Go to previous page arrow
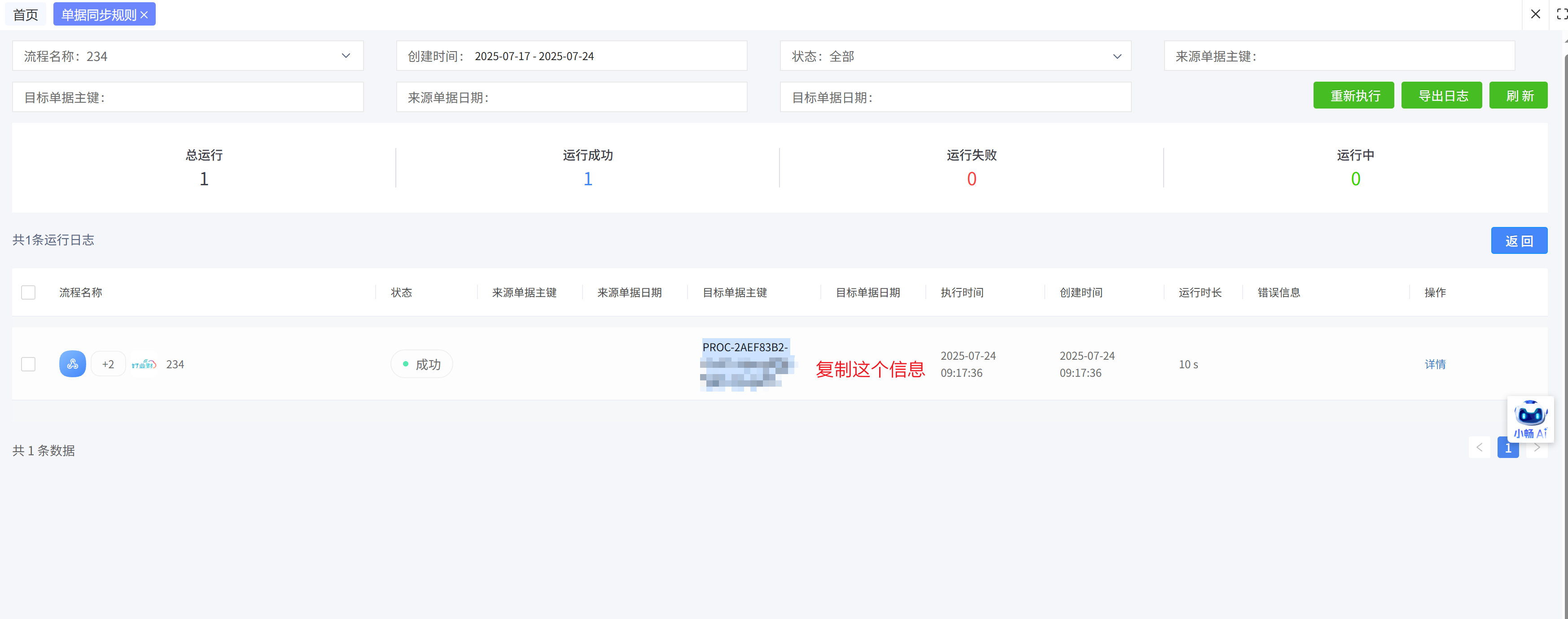Image resolution: width=1568 pixels, height=619 pixels. click(x=1479, y=447)
